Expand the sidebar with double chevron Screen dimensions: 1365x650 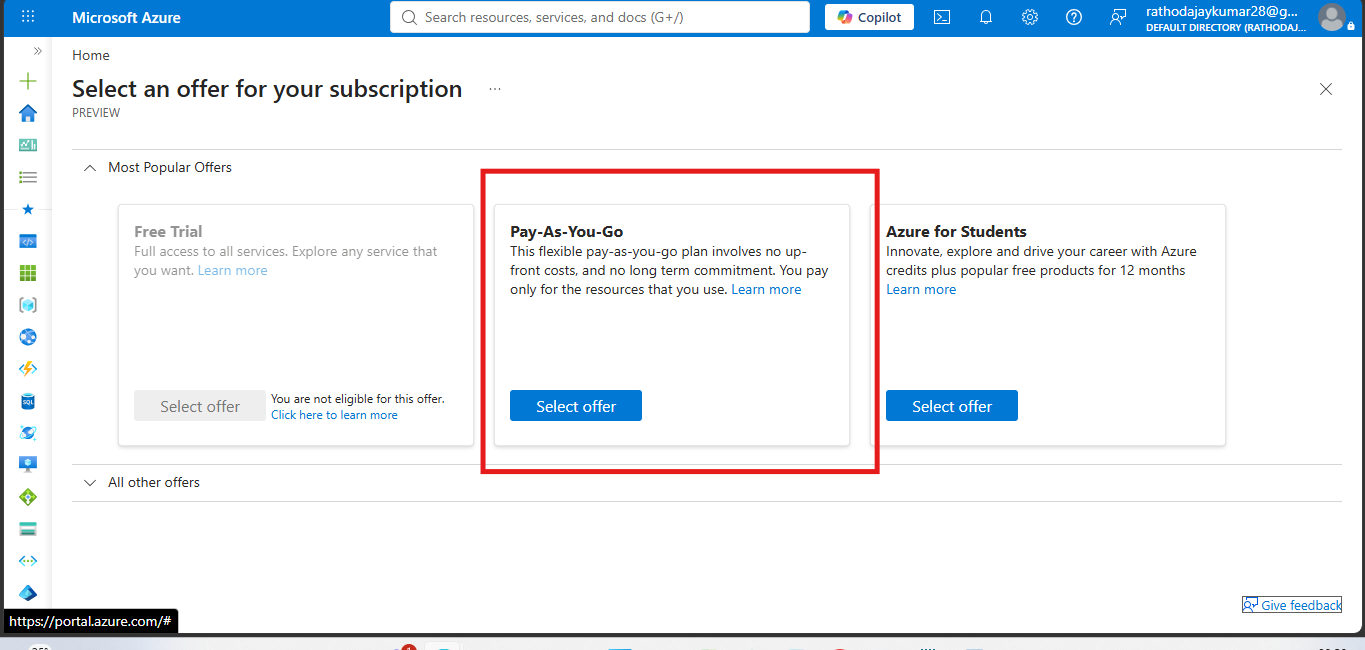[38, 50]
